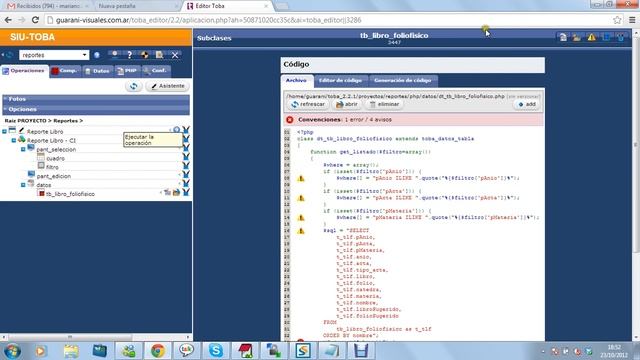Click the phone icon left of reportes dropdown
640x360 pixels.
(8, 55)
